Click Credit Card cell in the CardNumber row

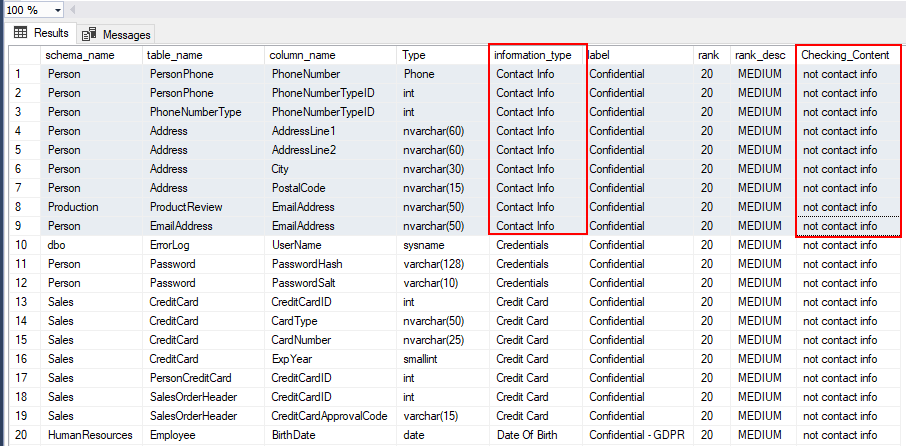[536, 340]
